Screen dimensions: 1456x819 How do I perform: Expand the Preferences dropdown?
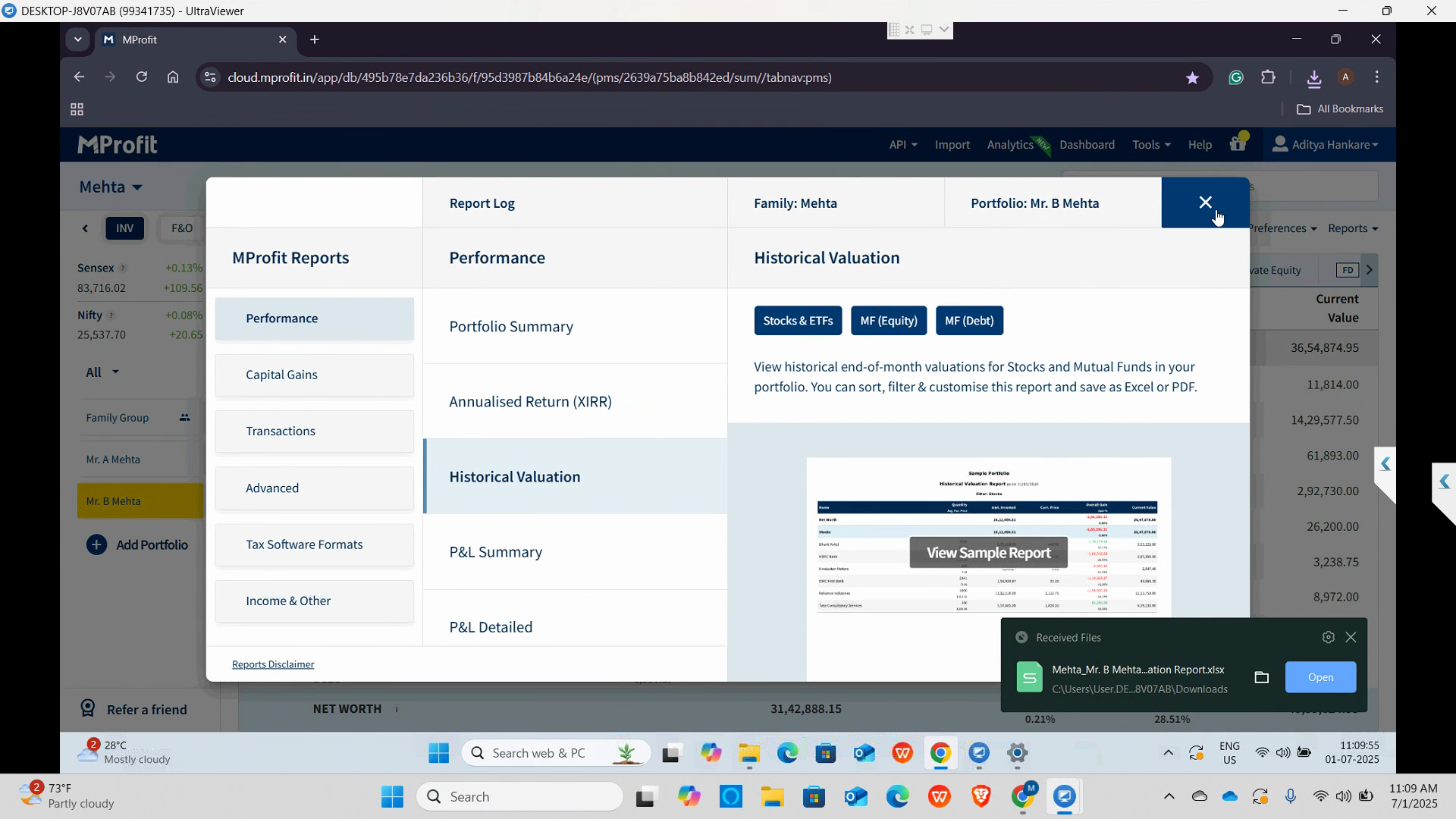(x=1282, y=228)
